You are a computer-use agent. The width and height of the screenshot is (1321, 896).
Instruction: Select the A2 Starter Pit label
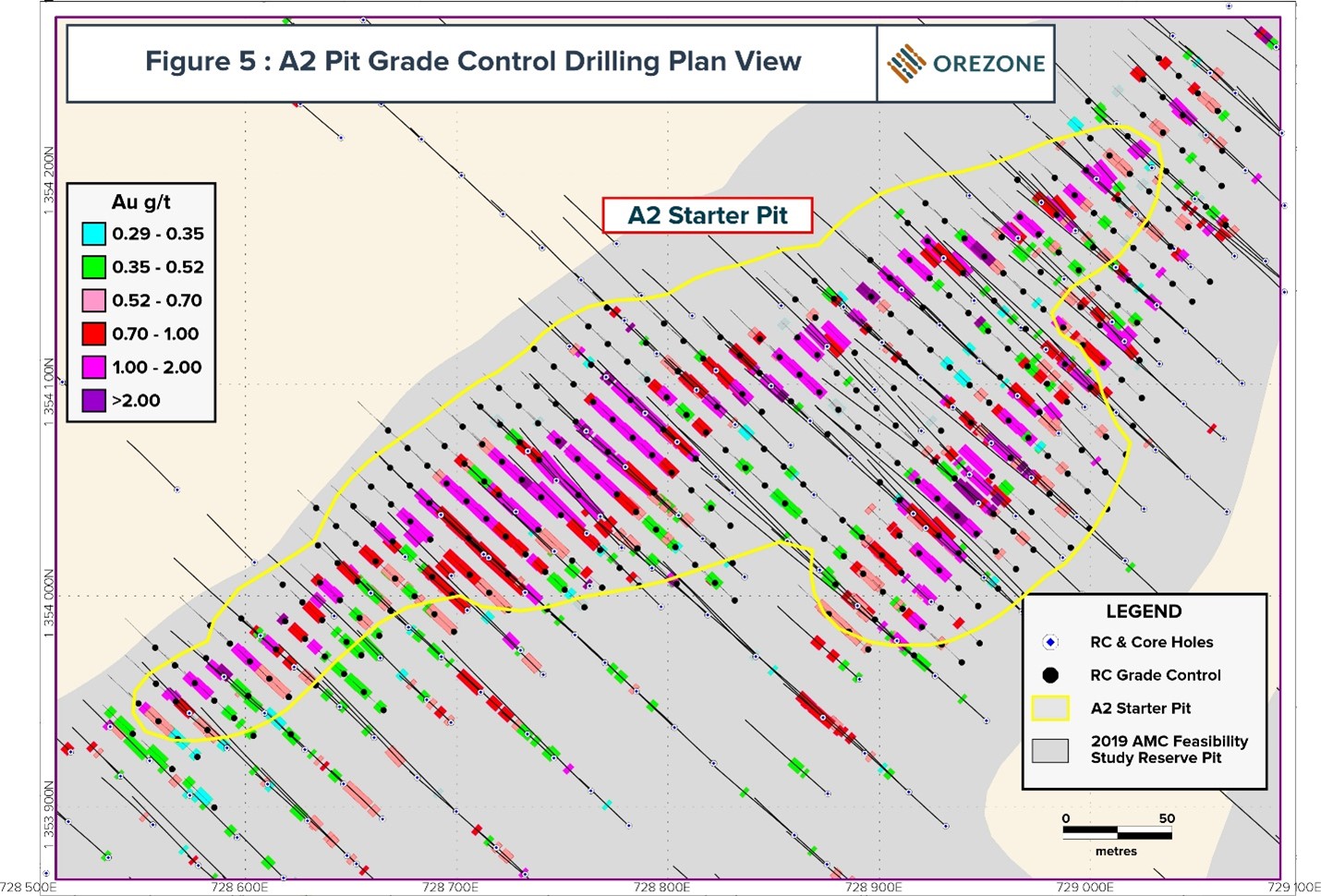[x=707, y=215]
